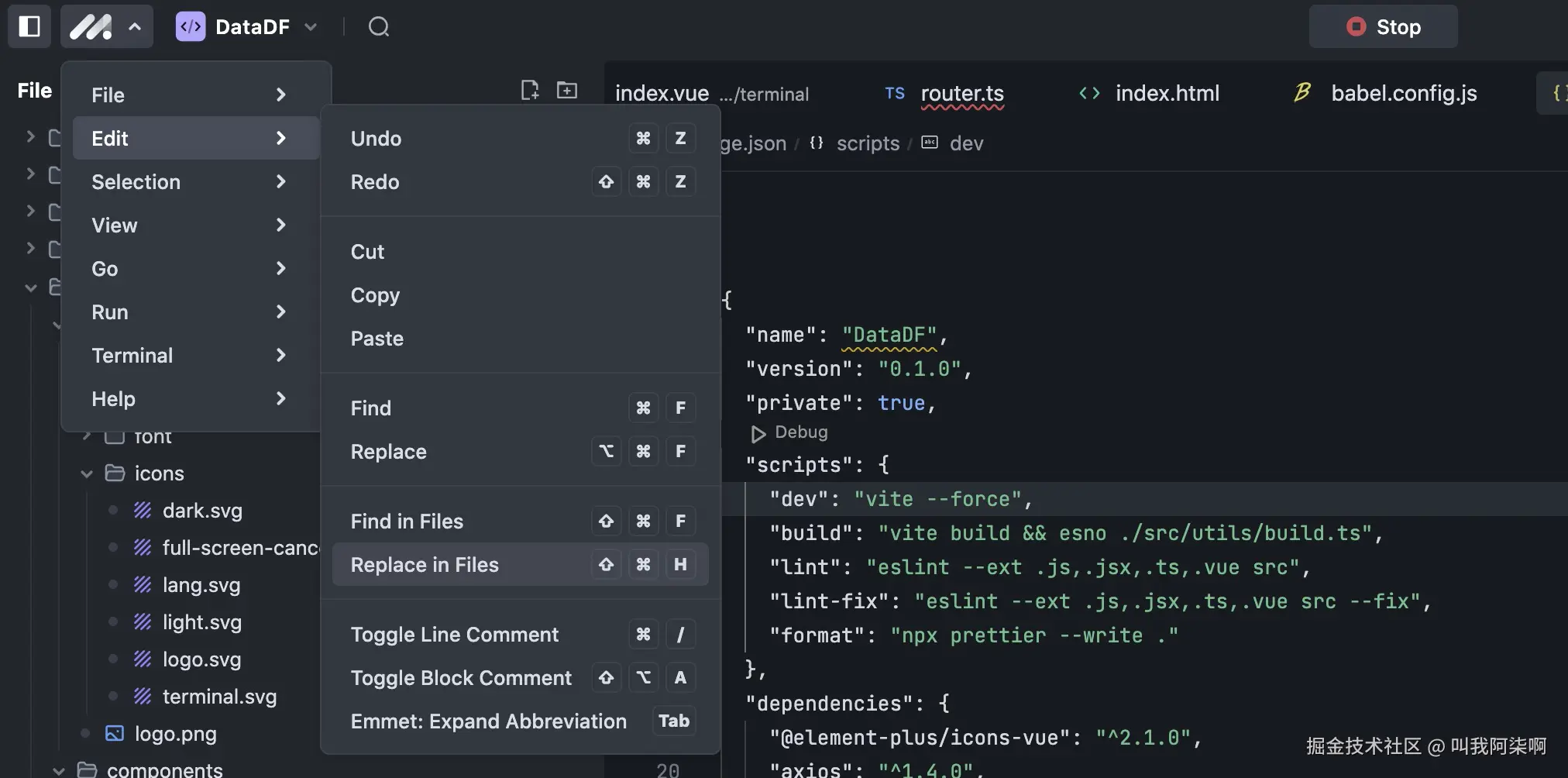Choose Undo from Edit menu
Viewport: 1568px width, 778px height.
377,139
